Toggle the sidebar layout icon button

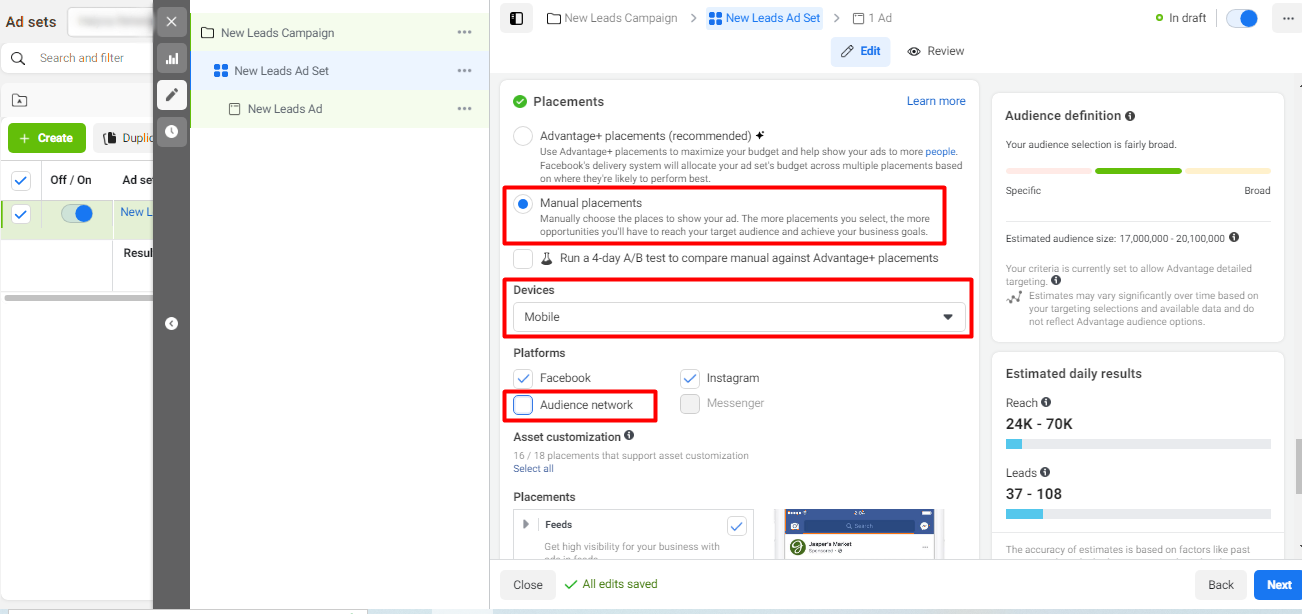[x=516, y=18]
